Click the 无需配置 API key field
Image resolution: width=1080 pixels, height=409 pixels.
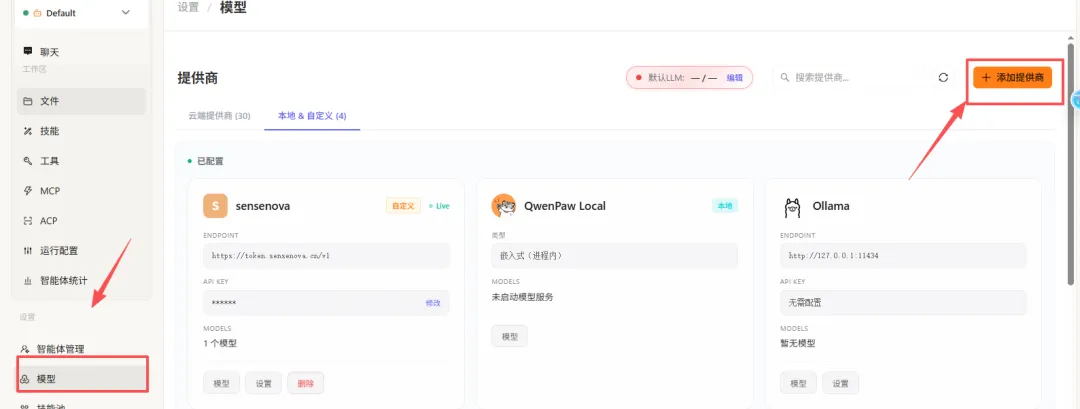pyautogui.click(x=904, y=302)
